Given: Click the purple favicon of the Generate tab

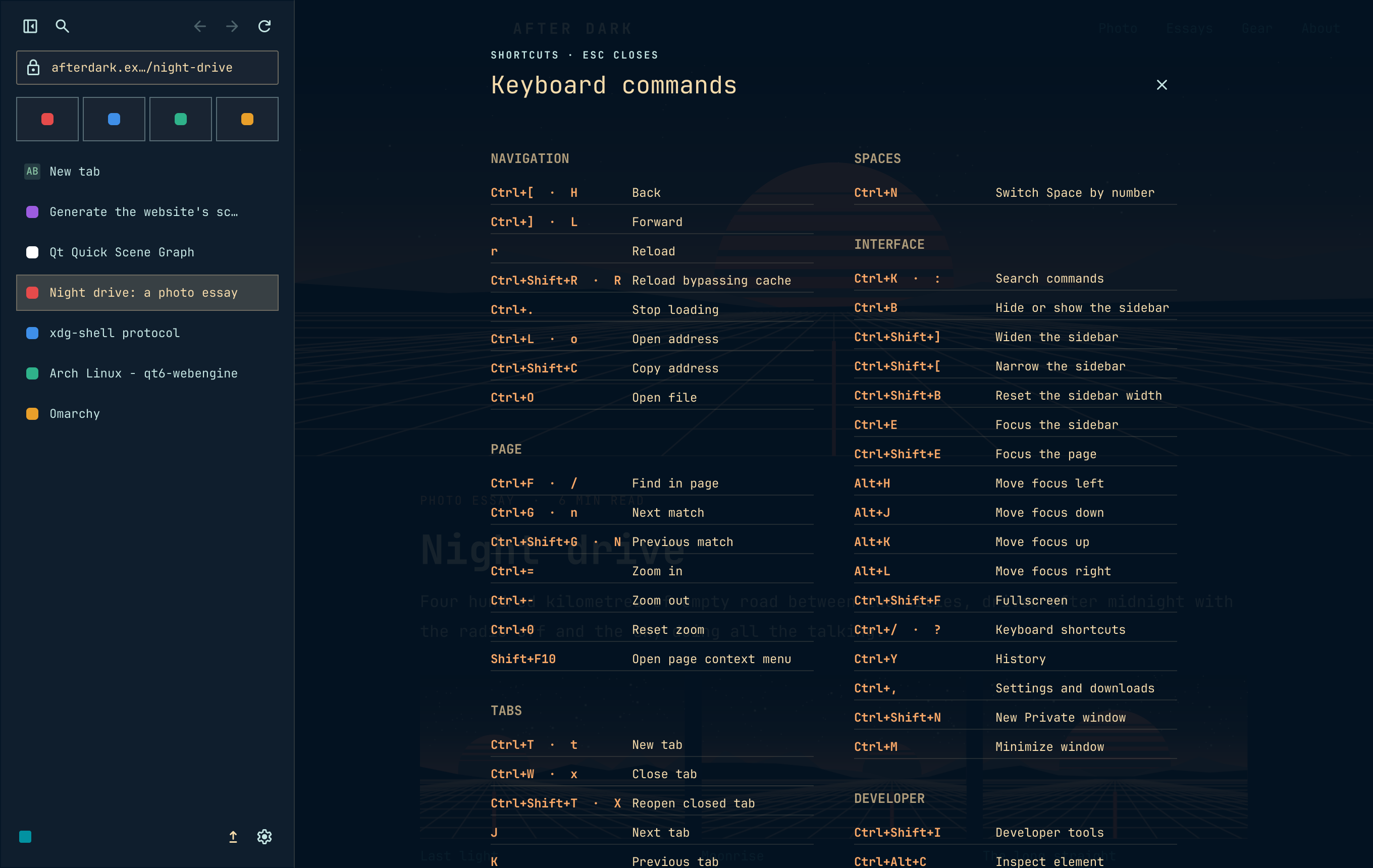Looking at the screenshot, I should click(32, 212).
